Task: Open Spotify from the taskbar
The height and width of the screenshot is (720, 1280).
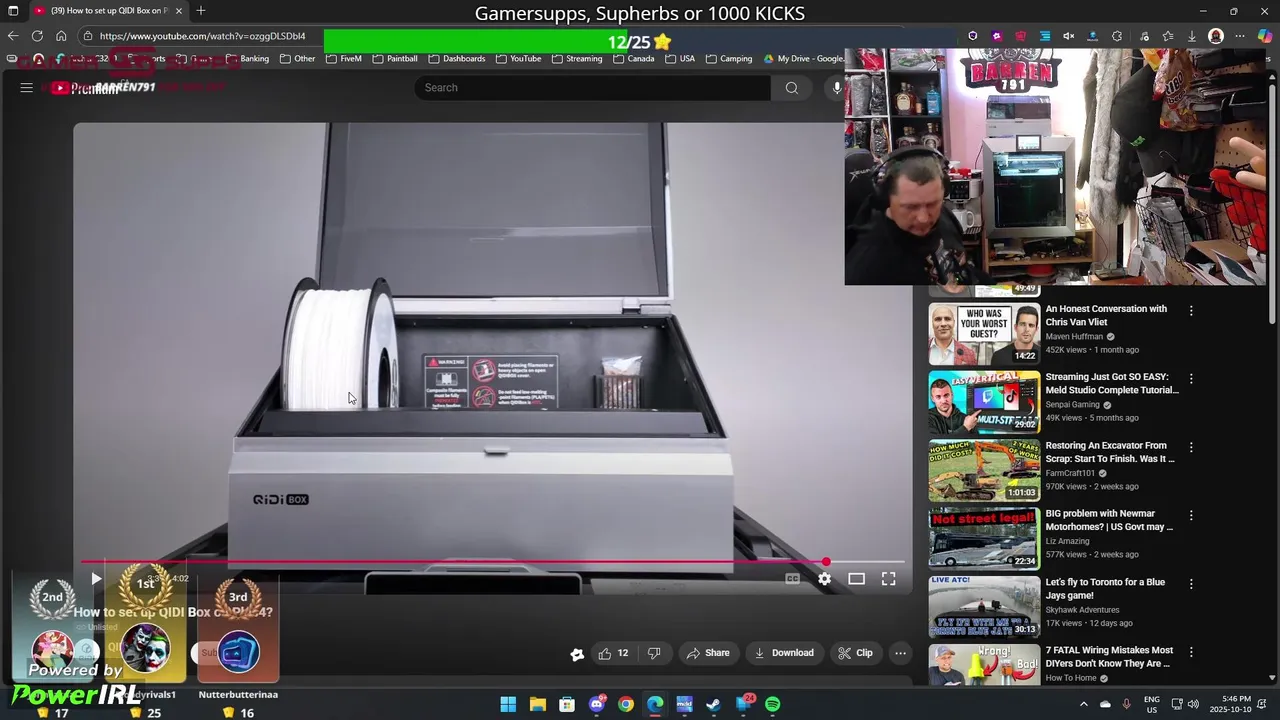Action: 772,704
